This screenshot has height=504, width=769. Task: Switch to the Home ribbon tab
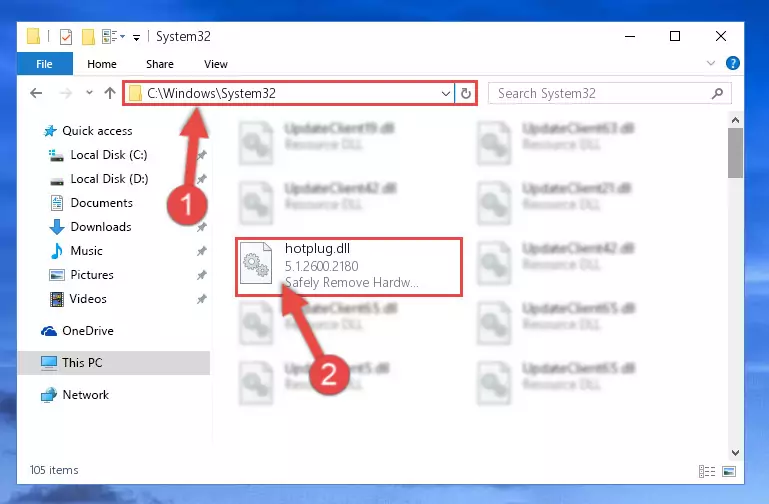(x=102, y=64)
